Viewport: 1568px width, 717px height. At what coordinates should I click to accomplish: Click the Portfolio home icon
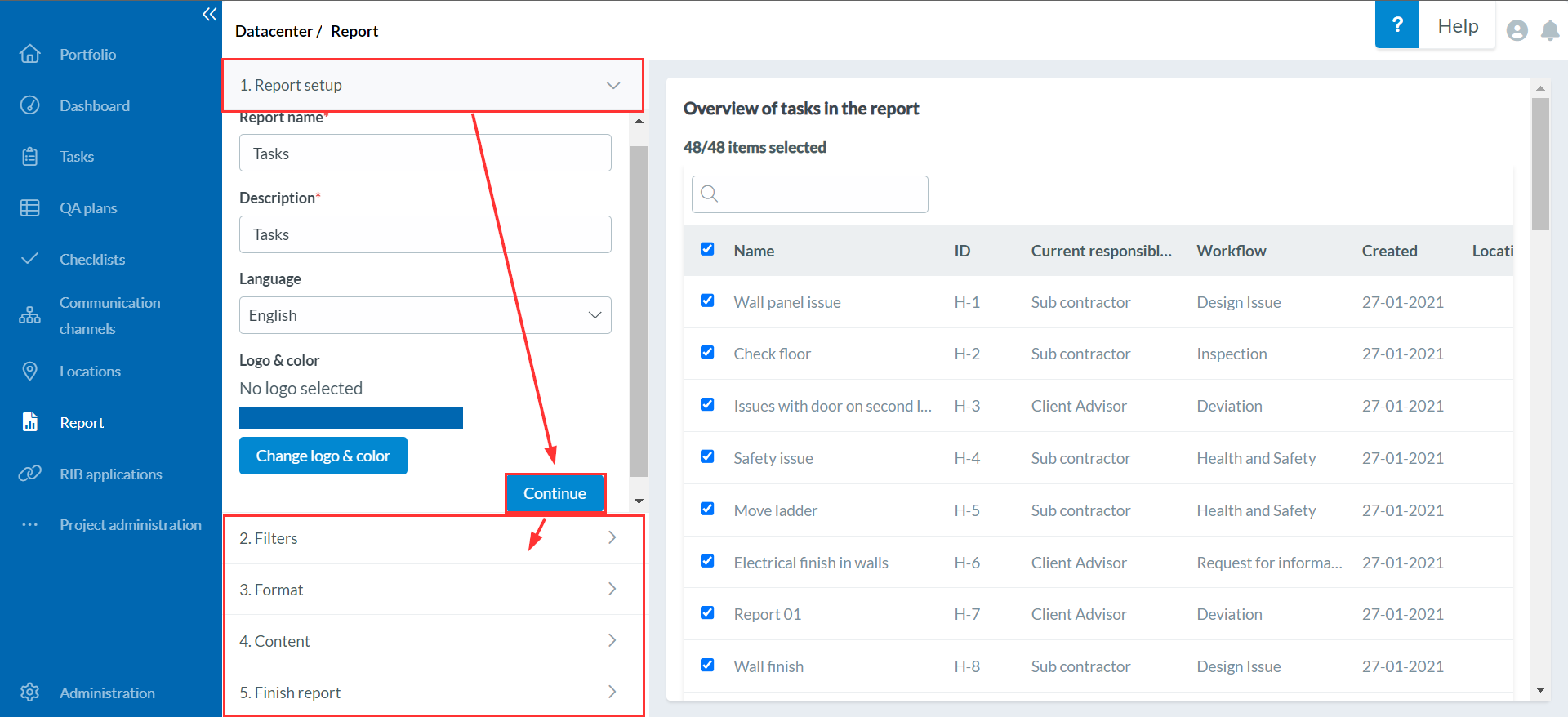[x=30, y=54]
